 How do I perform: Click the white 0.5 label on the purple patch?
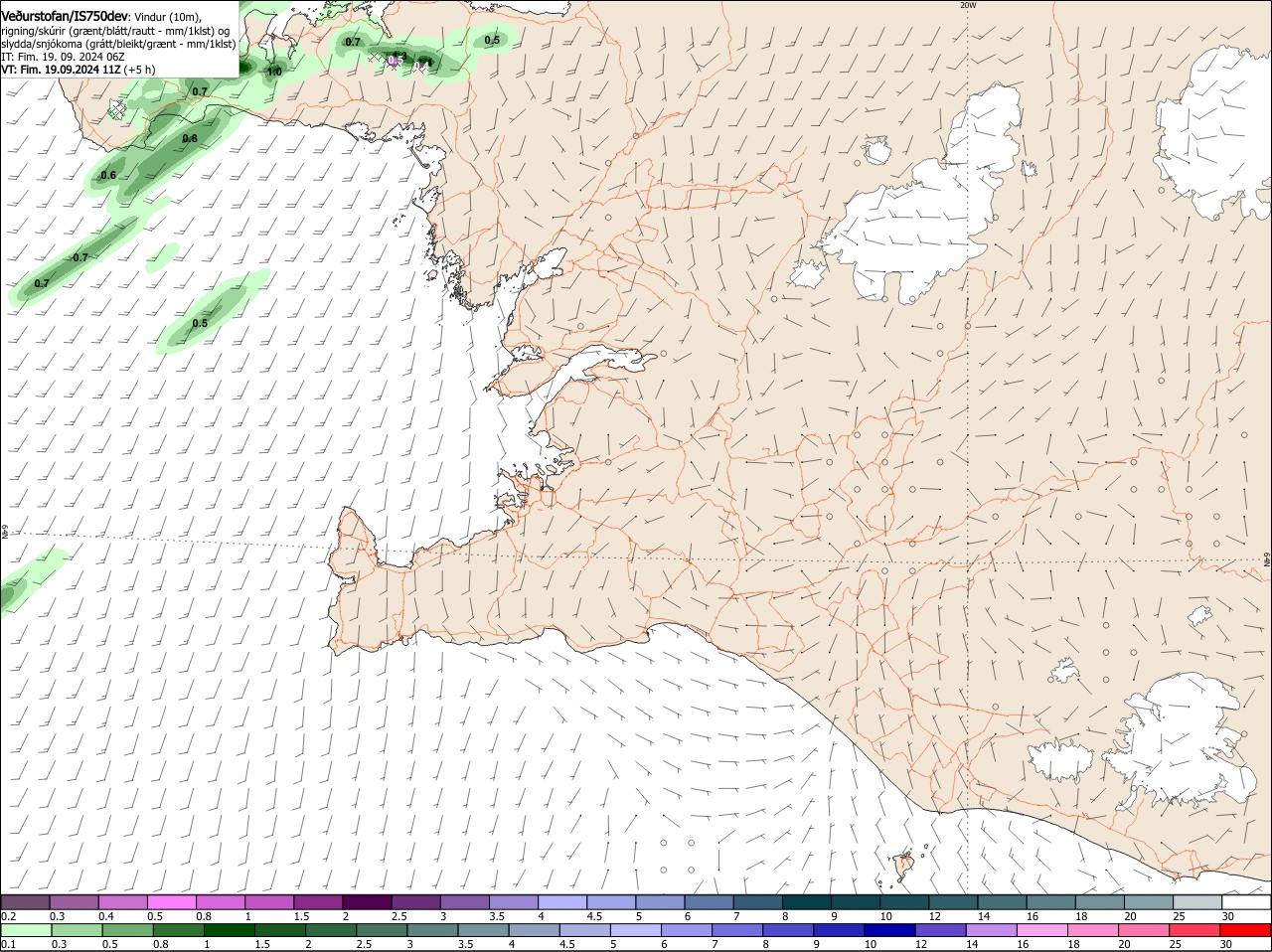click(x=395, y=61)
